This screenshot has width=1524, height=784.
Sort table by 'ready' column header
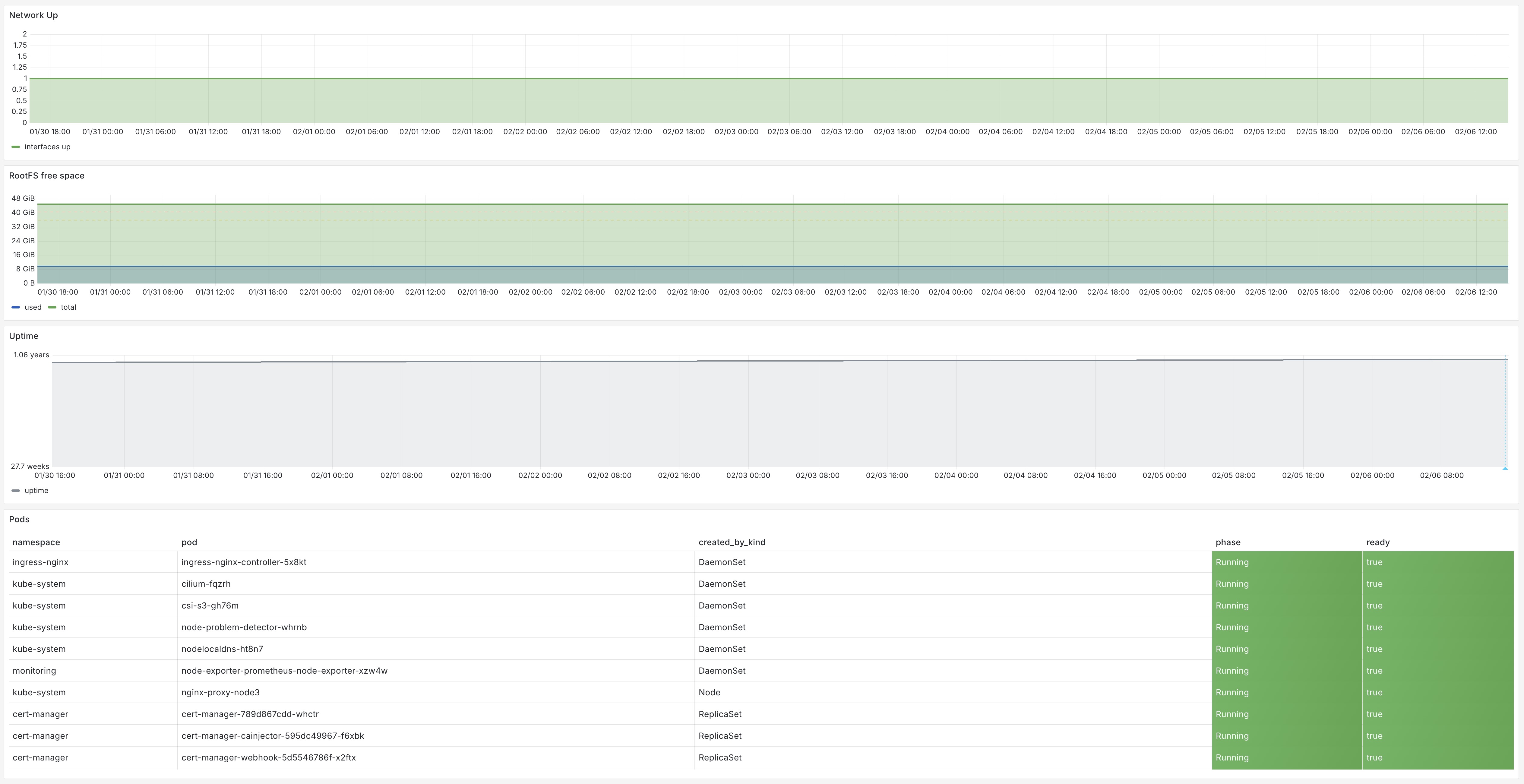(x=1378, y=542)
